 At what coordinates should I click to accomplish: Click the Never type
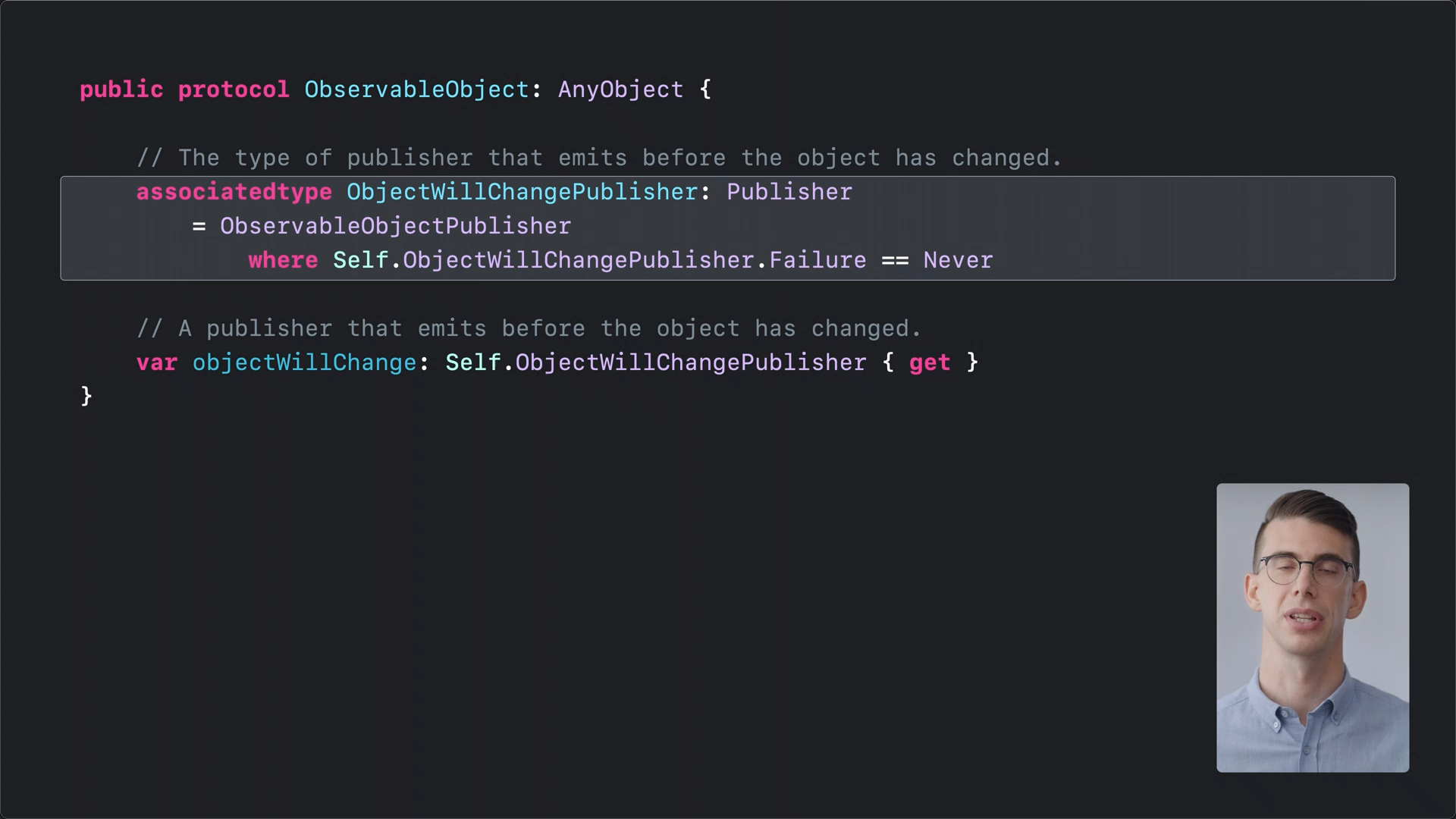[958, 260]
